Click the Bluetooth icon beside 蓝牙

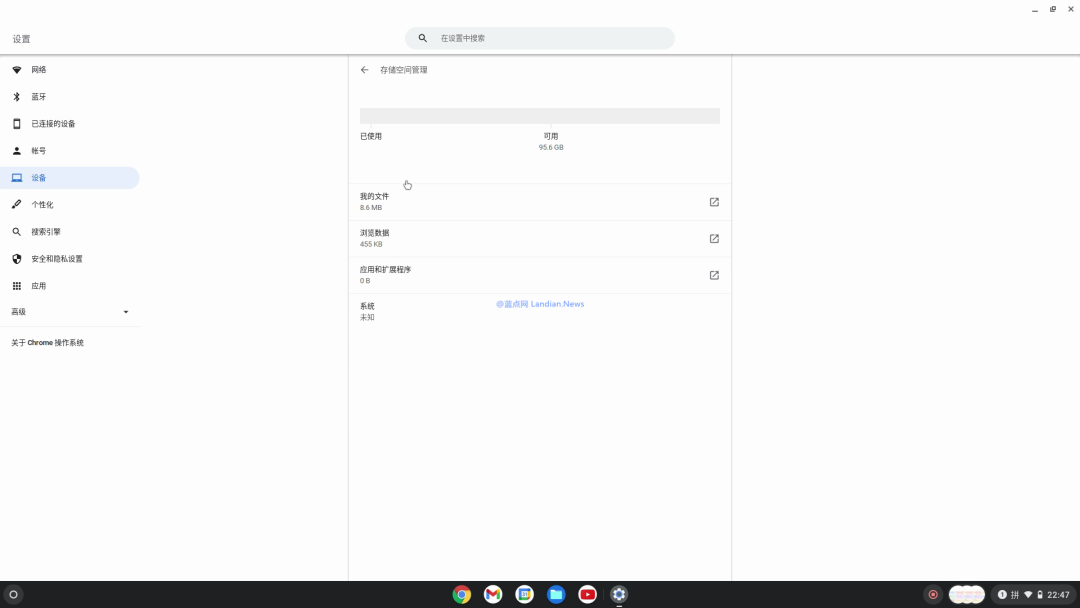[x=17, y=97]
